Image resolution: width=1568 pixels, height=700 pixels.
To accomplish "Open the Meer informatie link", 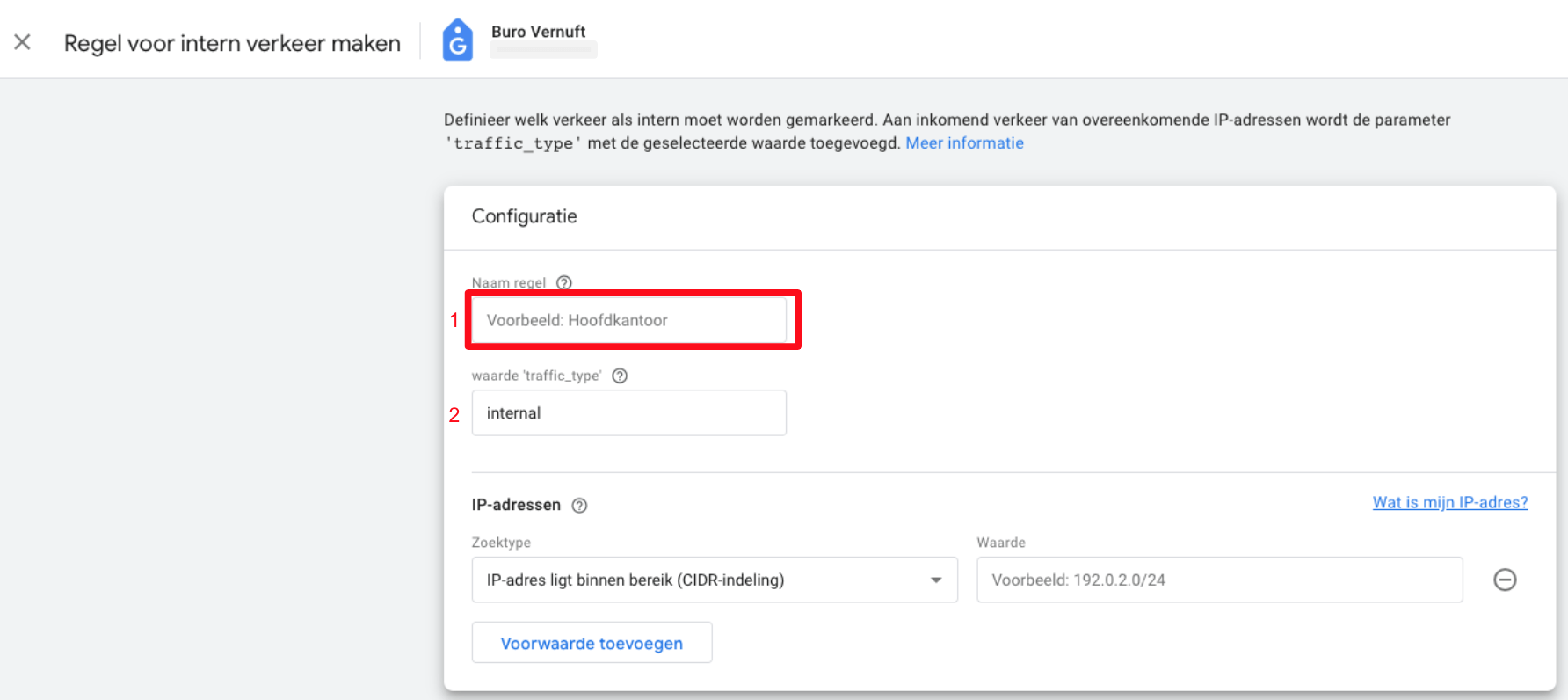I will 964,143.
